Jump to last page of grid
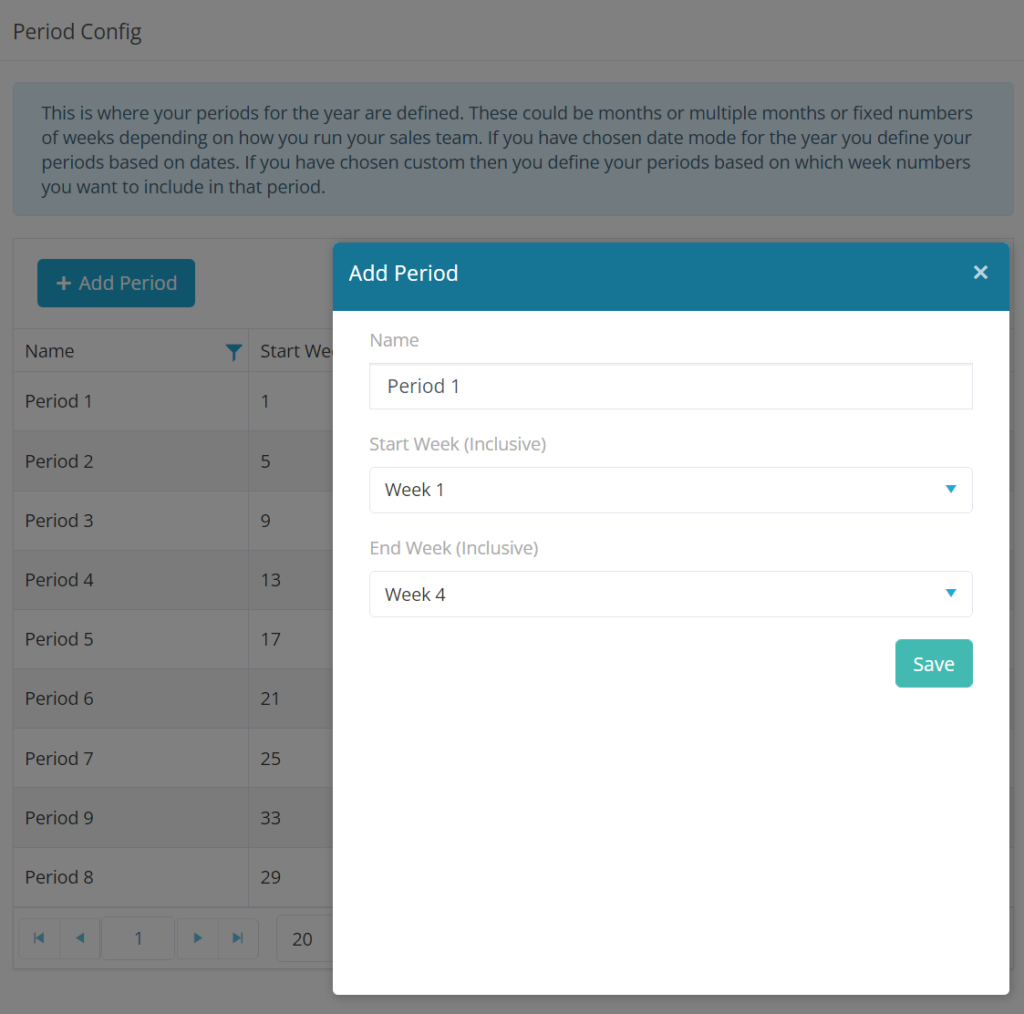Viewport: 1024px width, 1014px height. tap(238, 938)
